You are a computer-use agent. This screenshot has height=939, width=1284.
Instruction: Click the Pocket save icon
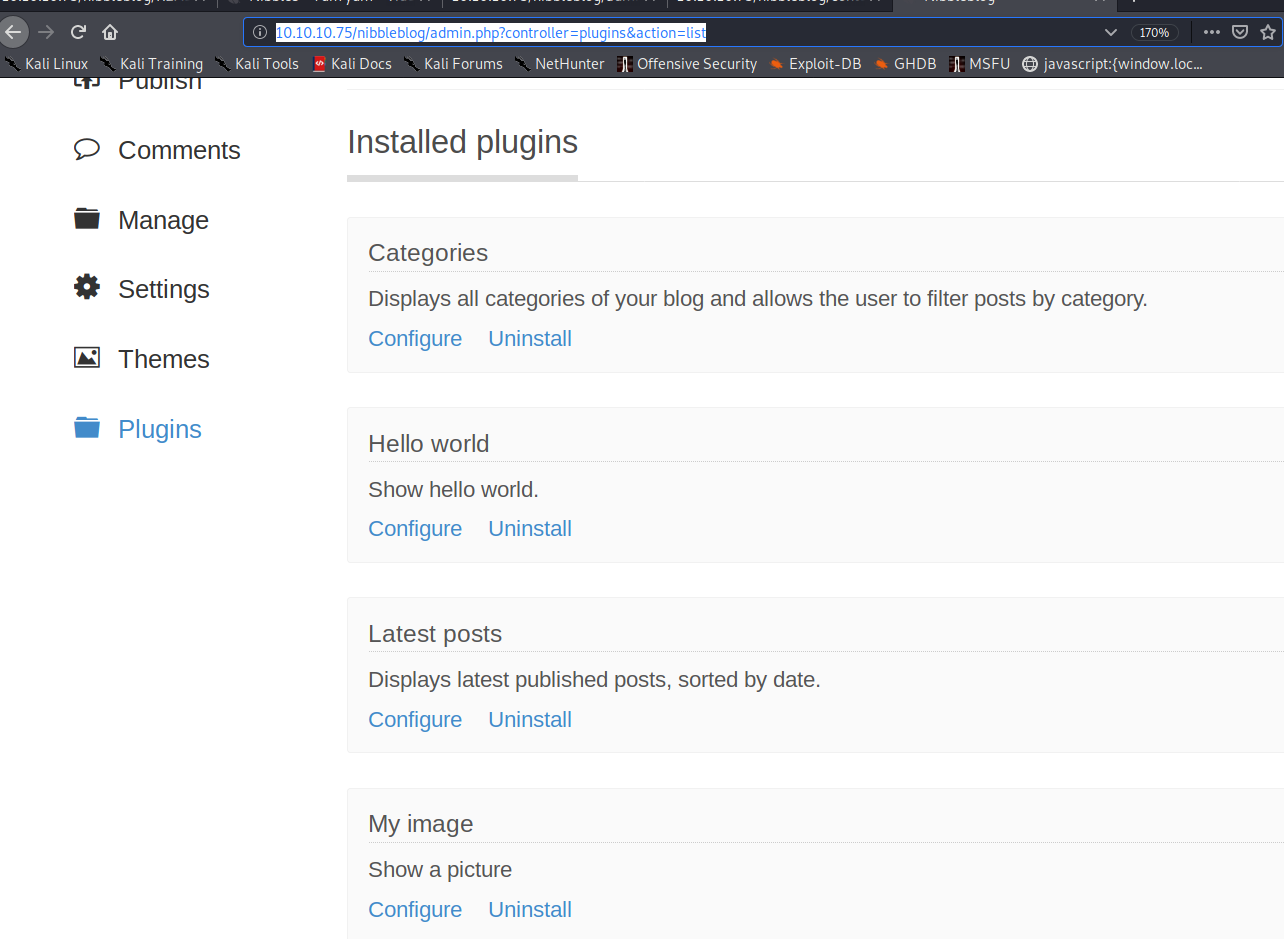click(1240, 32)
